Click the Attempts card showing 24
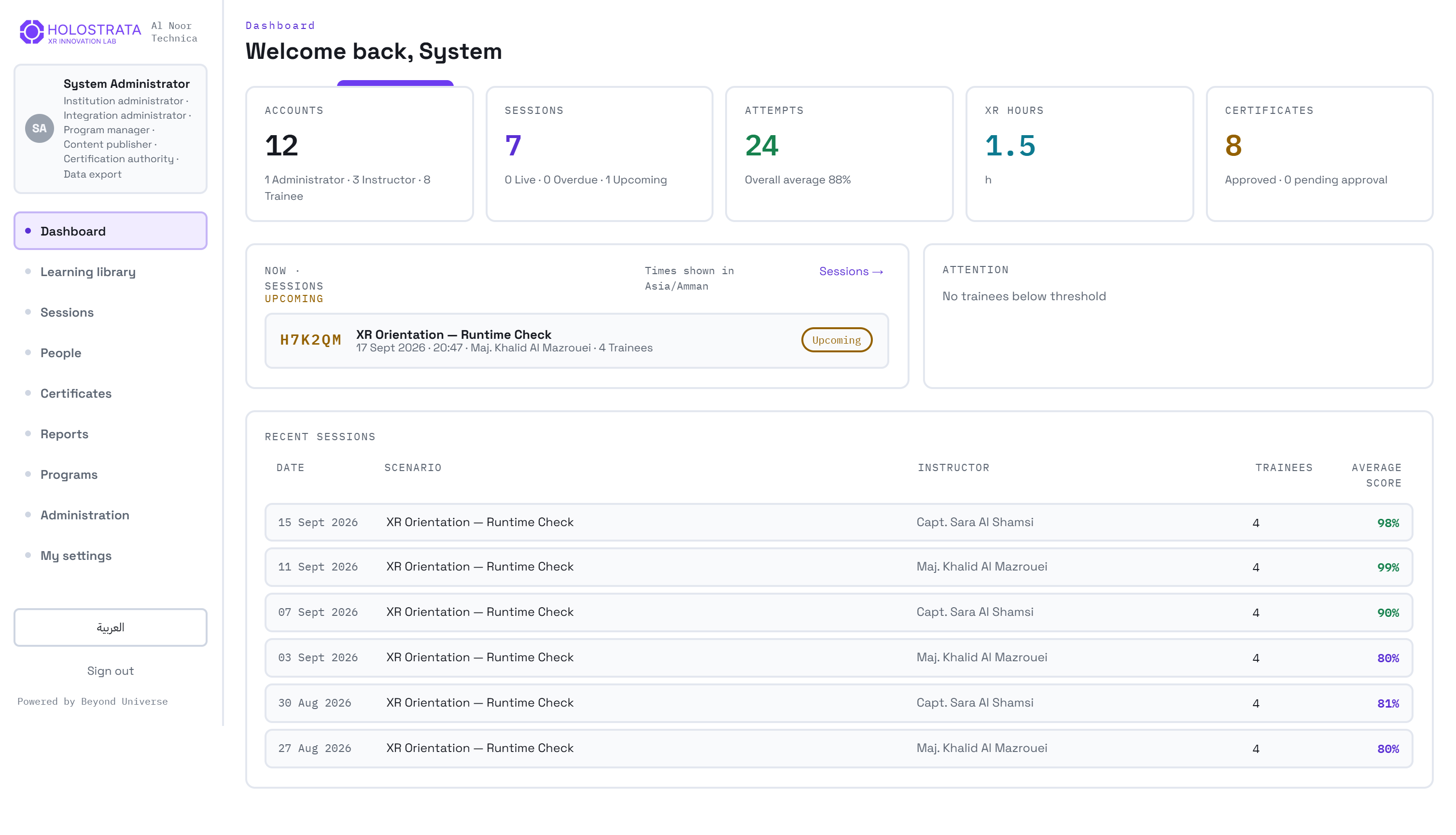The height and width of the screenshot is (835, 1456). (x=840, y=153)
